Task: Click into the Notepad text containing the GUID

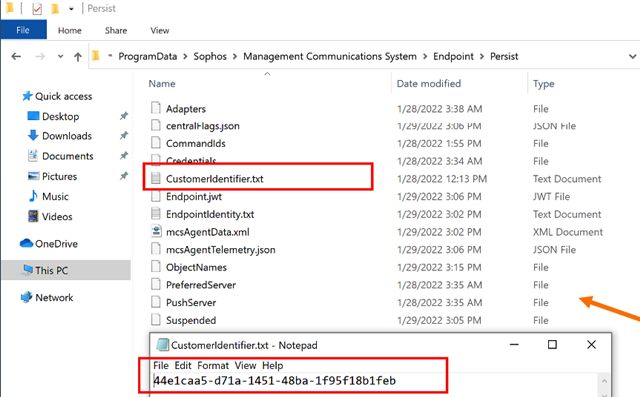Action: coord(274,381)
